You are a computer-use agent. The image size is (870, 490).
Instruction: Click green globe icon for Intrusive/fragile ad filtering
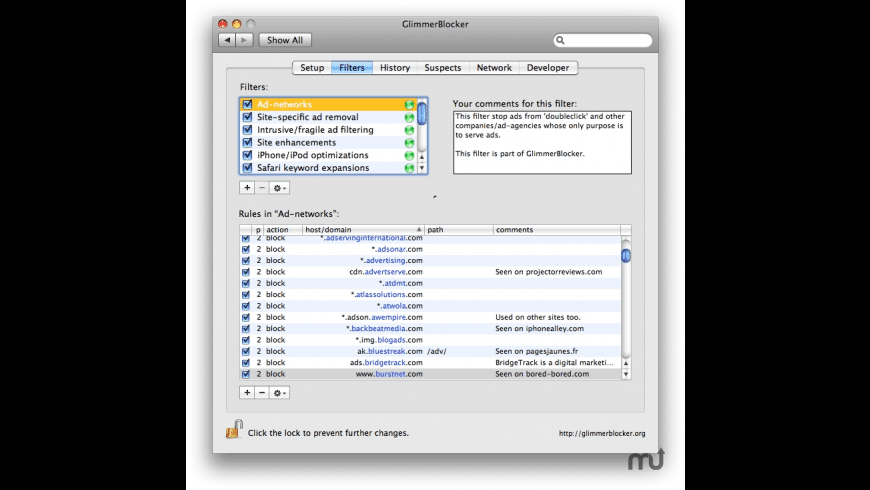click(409, 130)
